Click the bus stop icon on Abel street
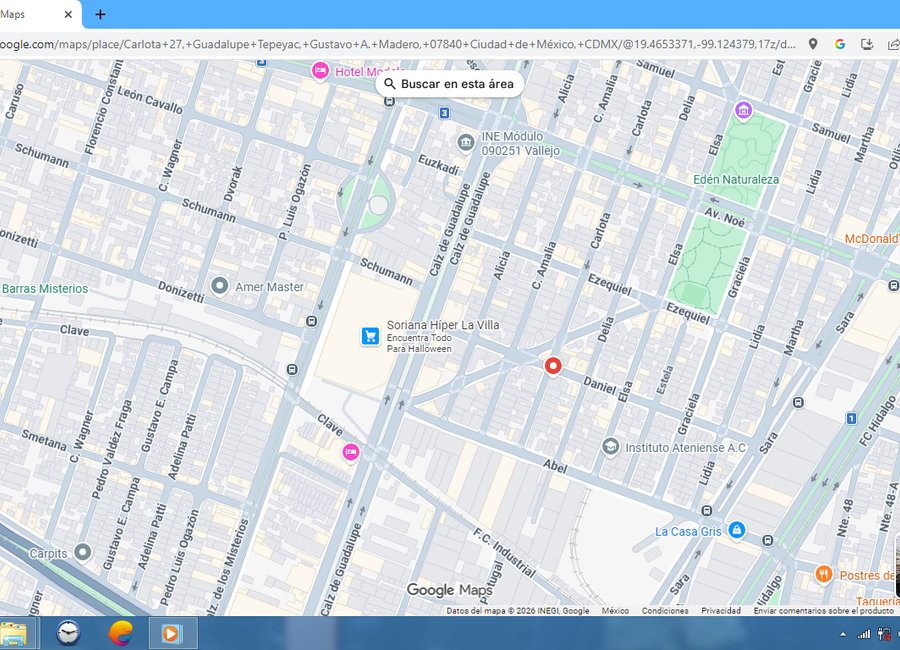The image size is (900, 650). pos(707,510)
